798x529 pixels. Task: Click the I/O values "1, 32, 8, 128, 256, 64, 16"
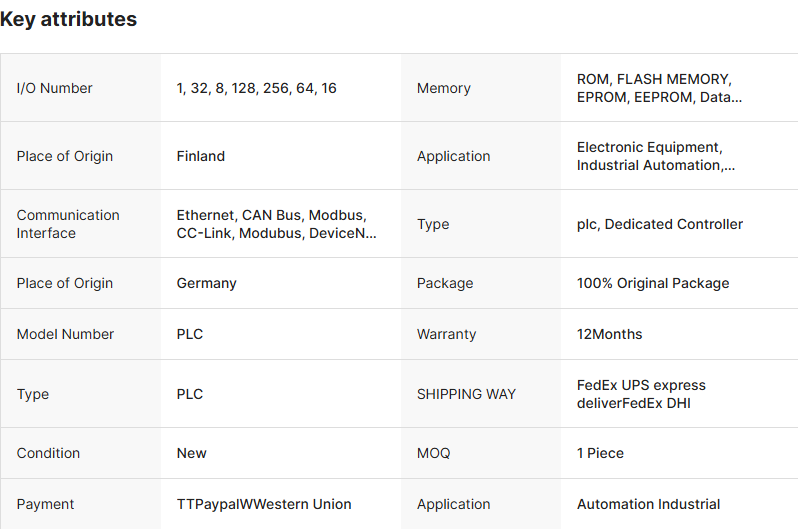(257, 88)
